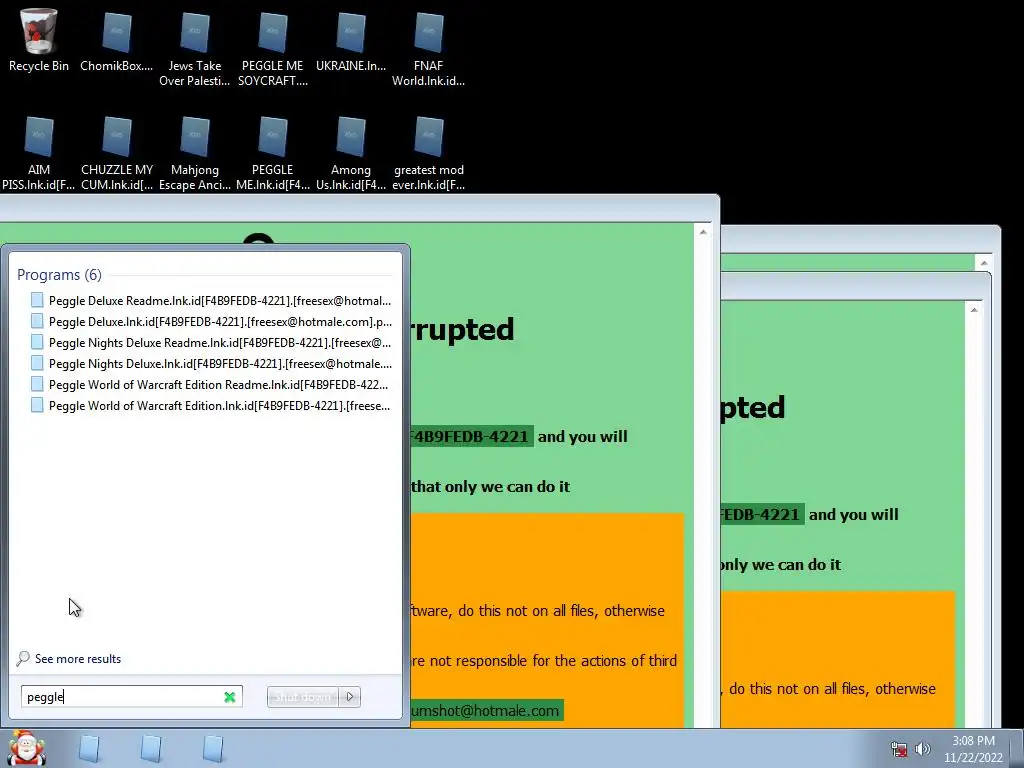Select the UKRAINE.ln... desktop icon
The height and width of the screenshot is (768, 1024).
tap(351, 40)
